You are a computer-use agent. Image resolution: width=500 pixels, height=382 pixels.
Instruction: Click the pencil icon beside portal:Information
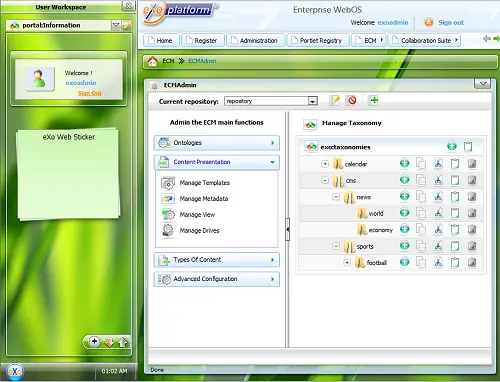[x=127, y=25]
